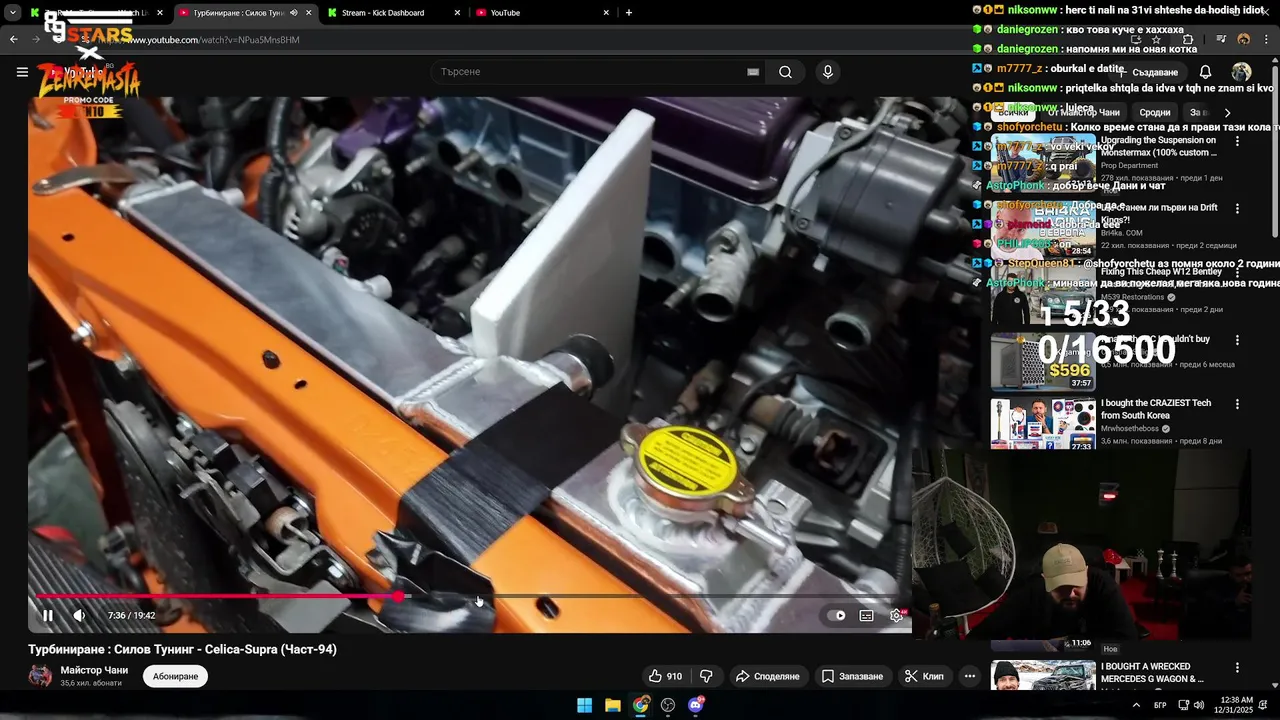Pause the video with the pause button

point(47,615)
